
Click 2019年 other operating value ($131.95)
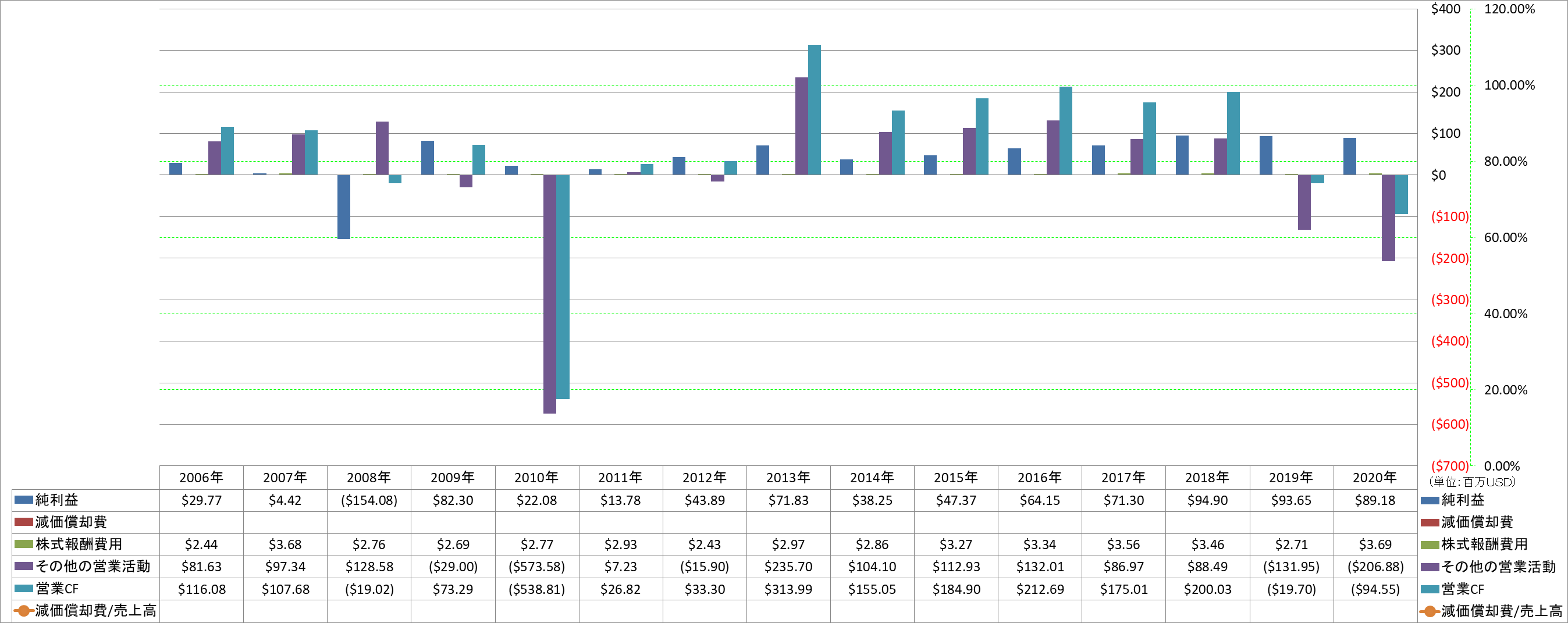[x=1291, y=567]
